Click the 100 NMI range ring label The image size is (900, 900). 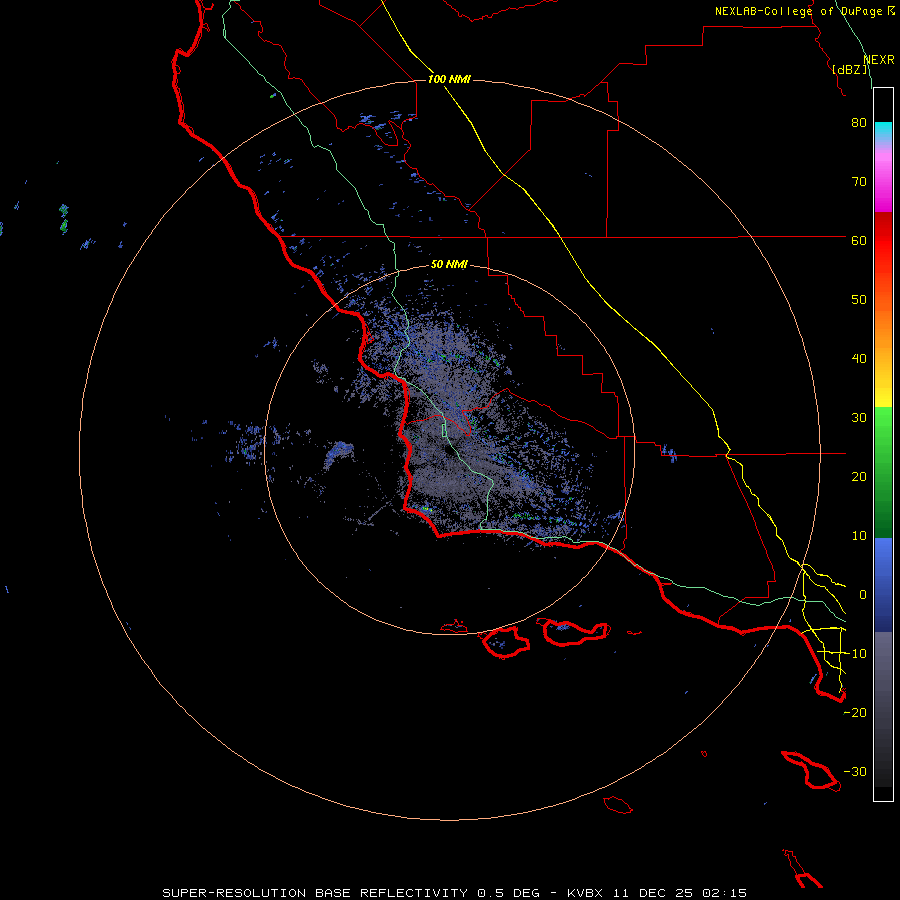(449, 79)
